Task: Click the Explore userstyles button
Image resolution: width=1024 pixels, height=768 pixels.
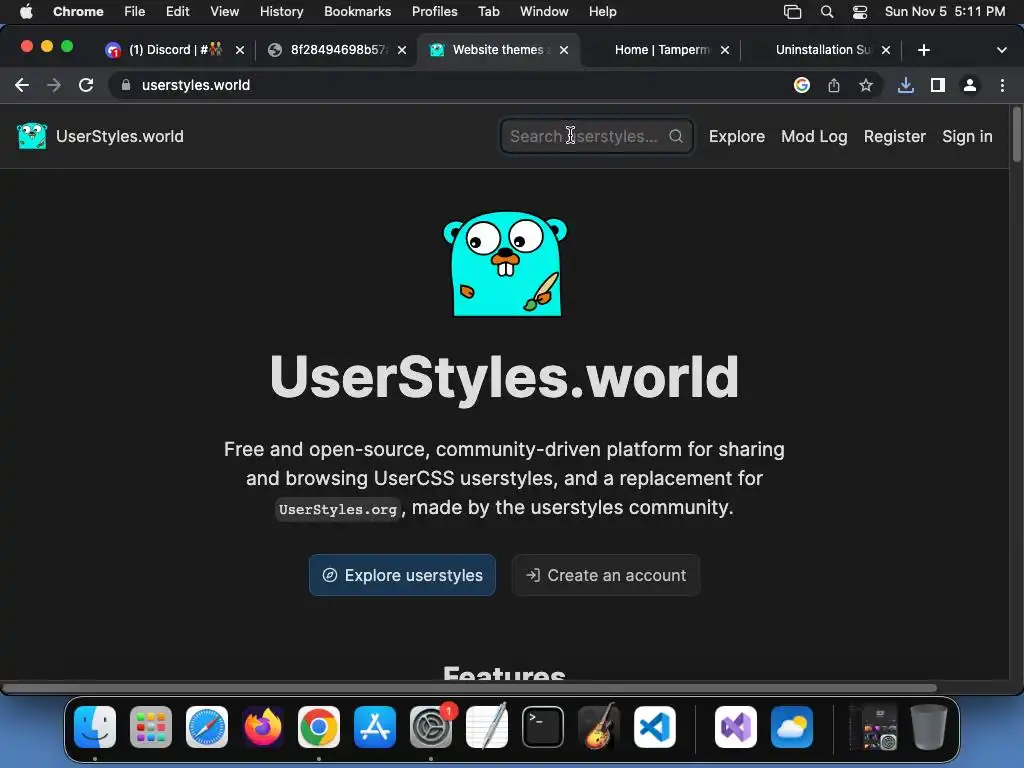Action: pyautogui.click(x=402, y=575)
